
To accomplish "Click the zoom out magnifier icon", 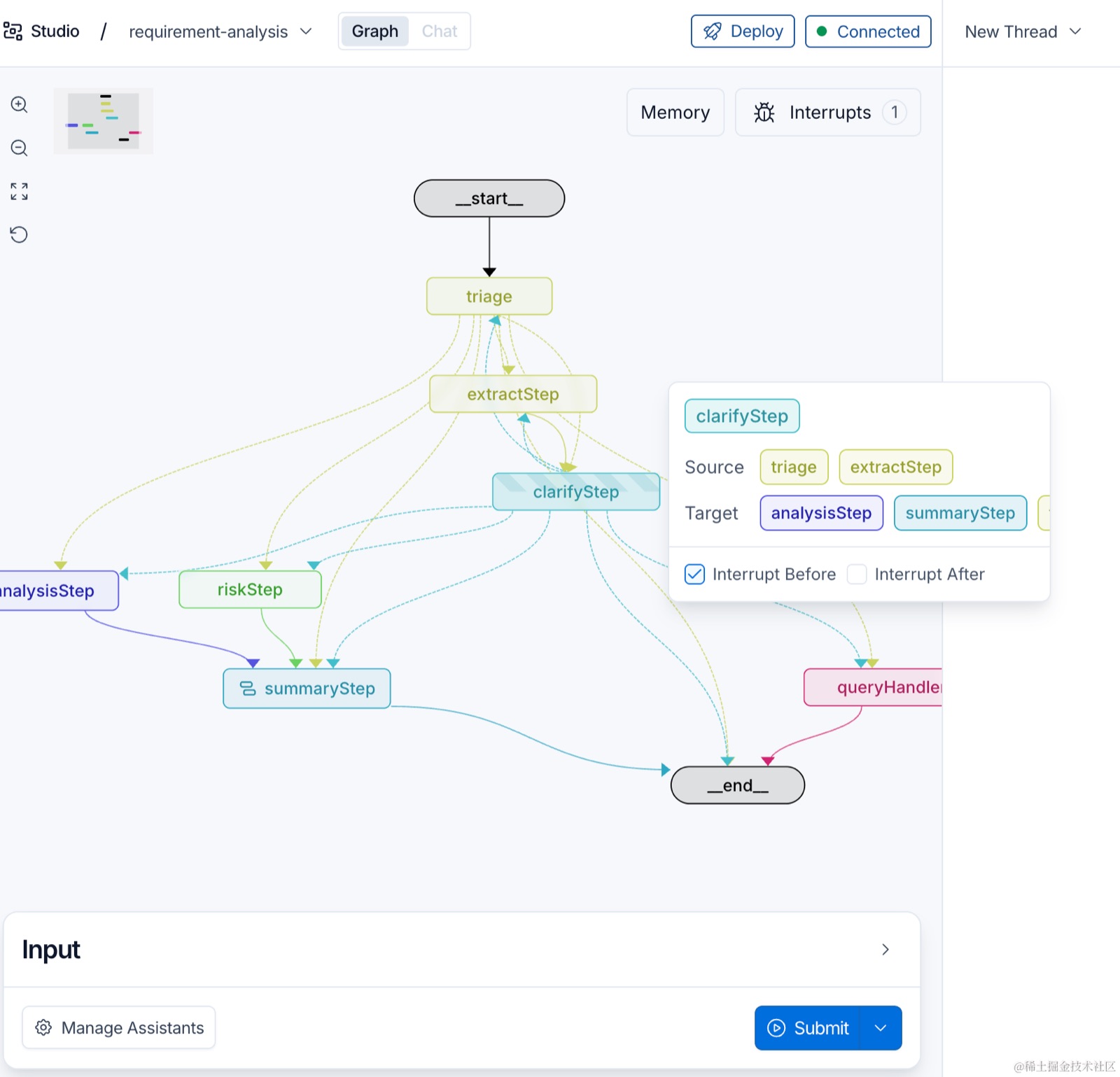I will pos(19,148).
